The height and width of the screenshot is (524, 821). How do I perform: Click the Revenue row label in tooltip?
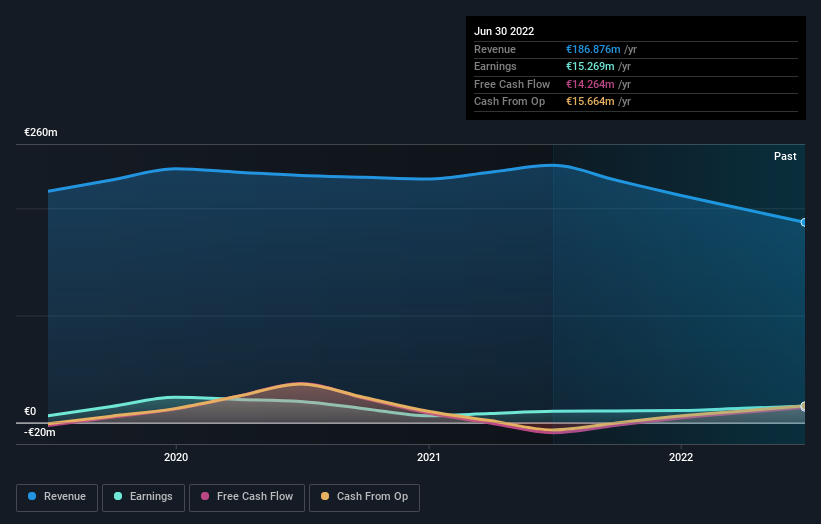point(495,49)
